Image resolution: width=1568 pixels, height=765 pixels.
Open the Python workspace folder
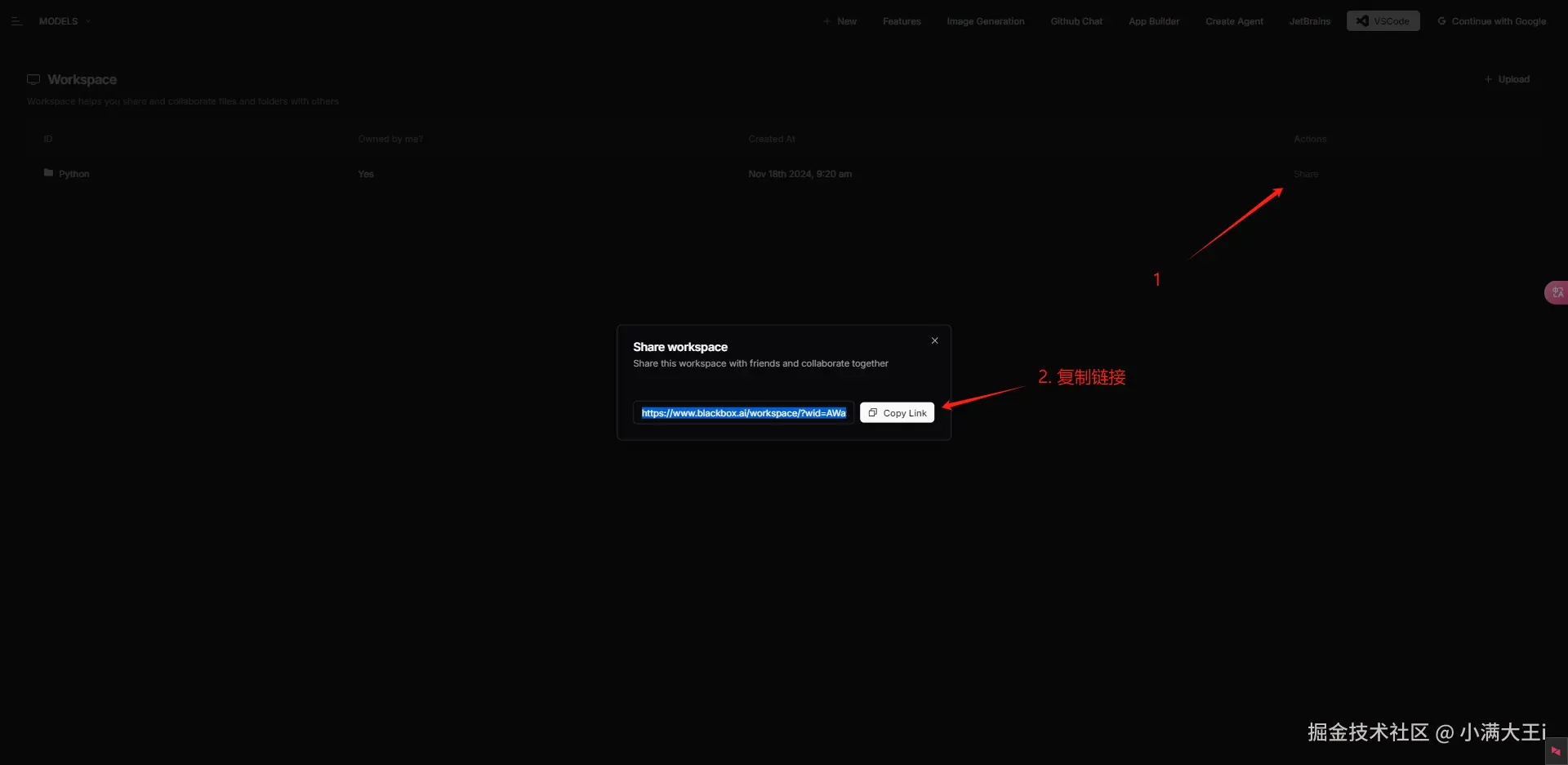[x=73, y=174]
